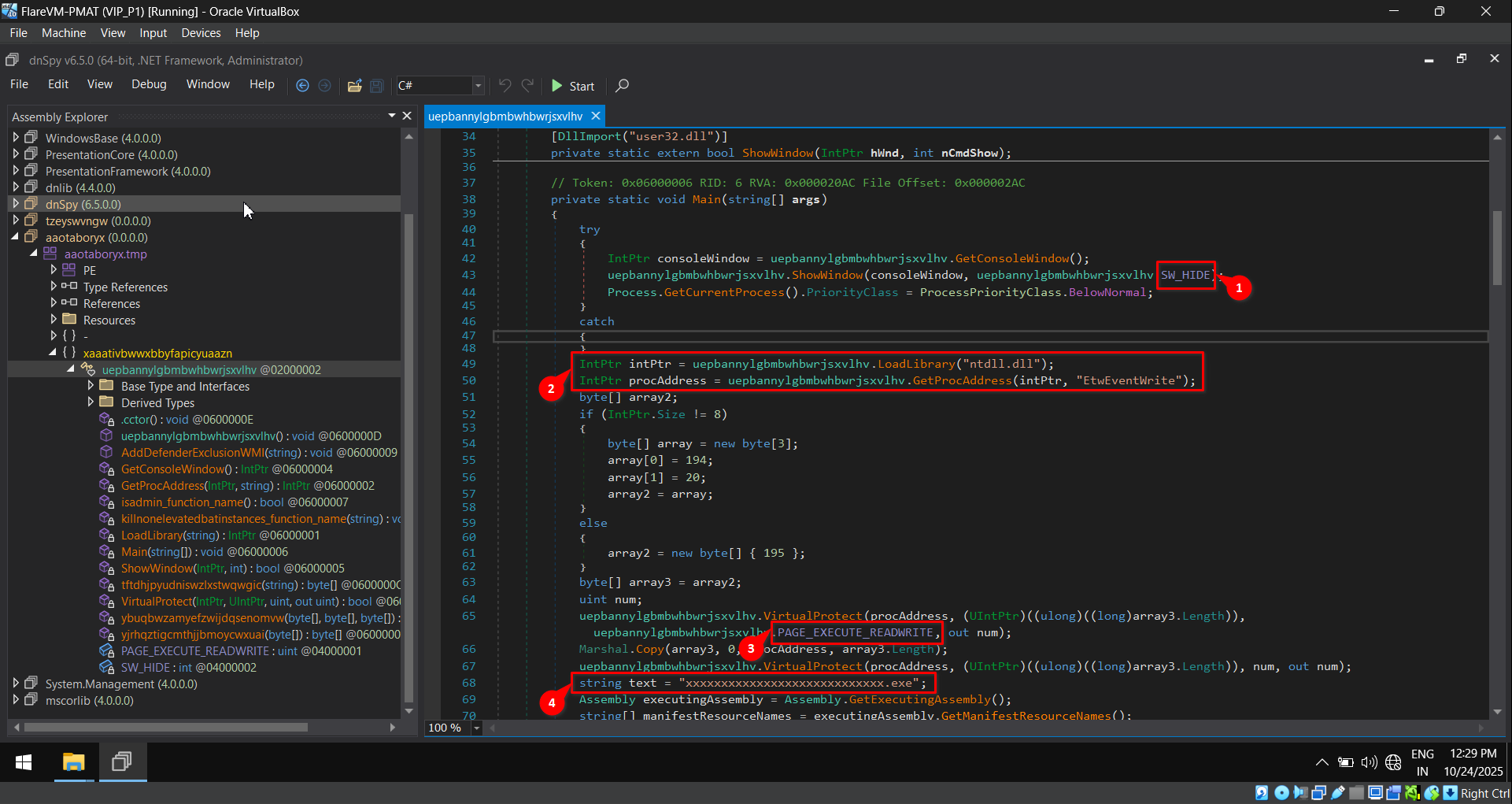Click the Save All icon

tap(377, 86)
